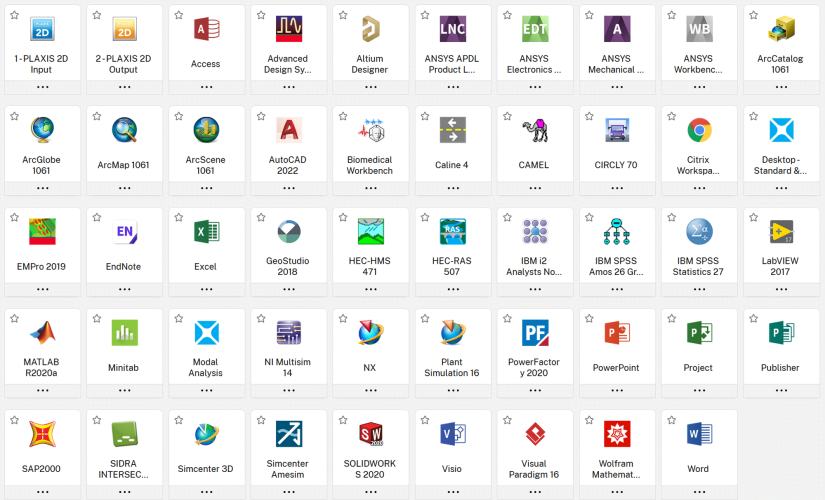825x500 pixels.
Task: Click the Visio label
Action: point(451,468)
